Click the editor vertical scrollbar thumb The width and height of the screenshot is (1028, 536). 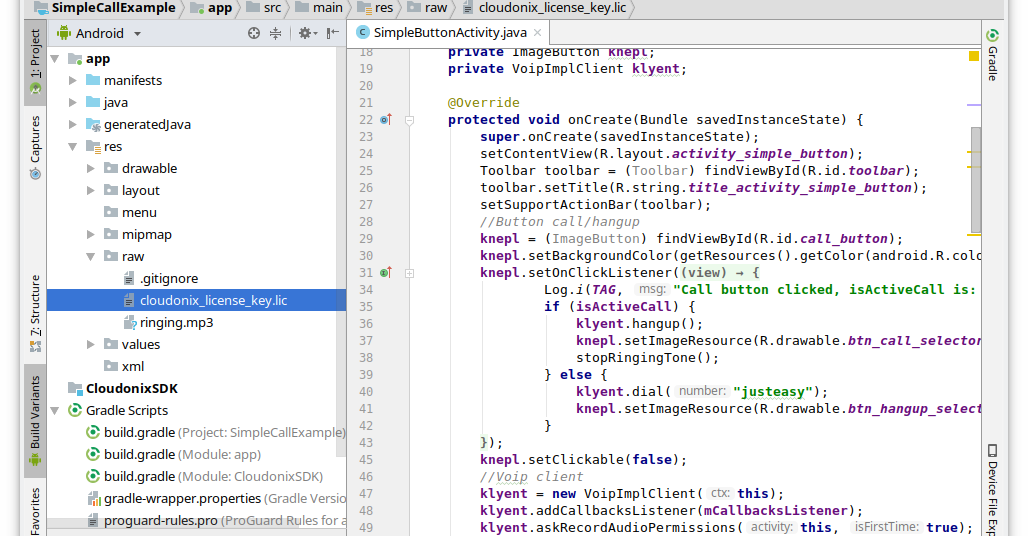(x=976, y=180)
